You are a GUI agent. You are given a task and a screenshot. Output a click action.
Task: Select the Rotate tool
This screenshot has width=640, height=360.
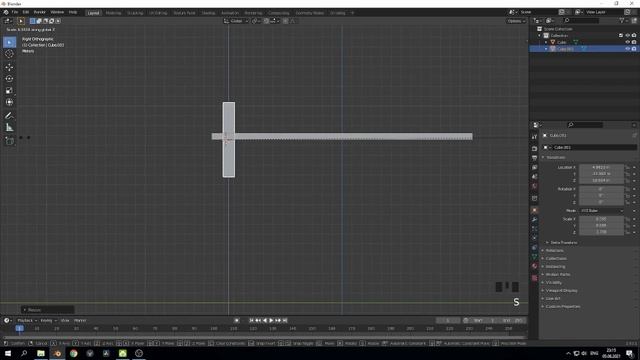point(9,79)
